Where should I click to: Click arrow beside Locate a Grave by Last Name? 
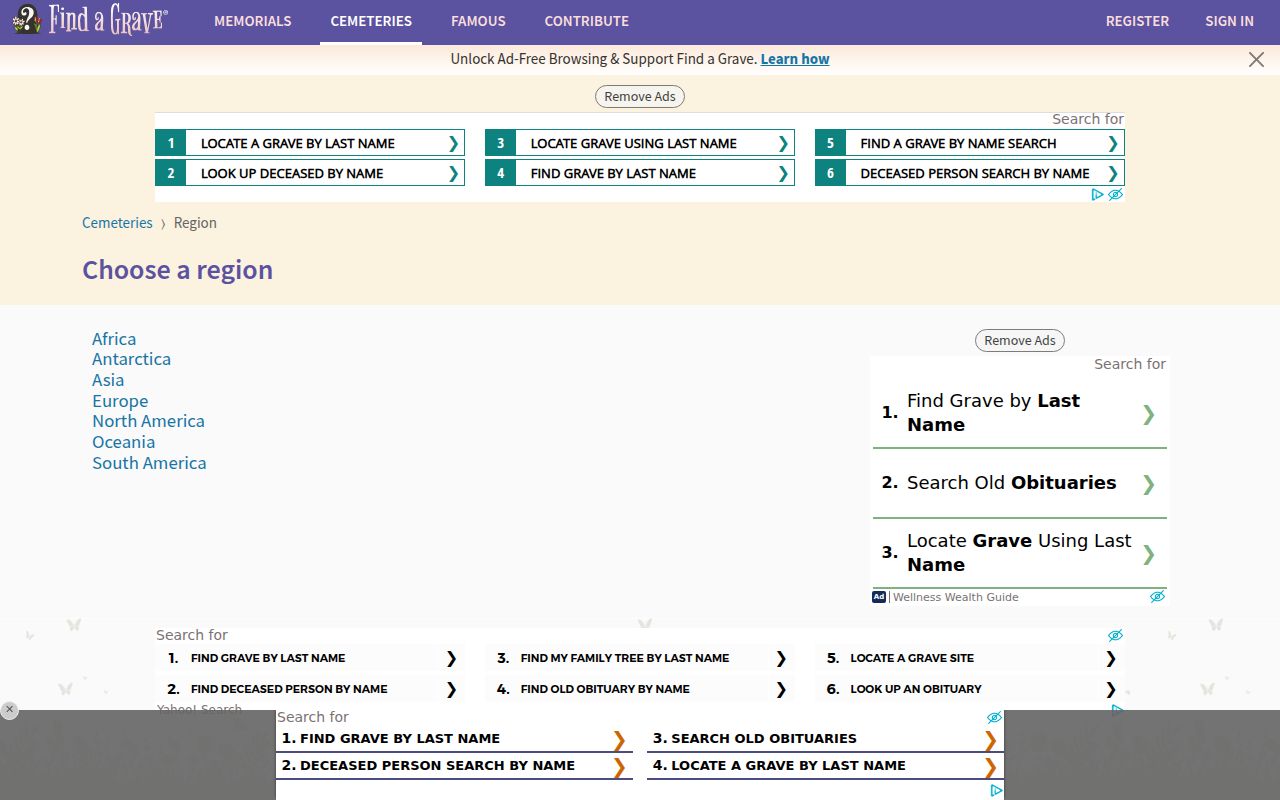point(453,143)
